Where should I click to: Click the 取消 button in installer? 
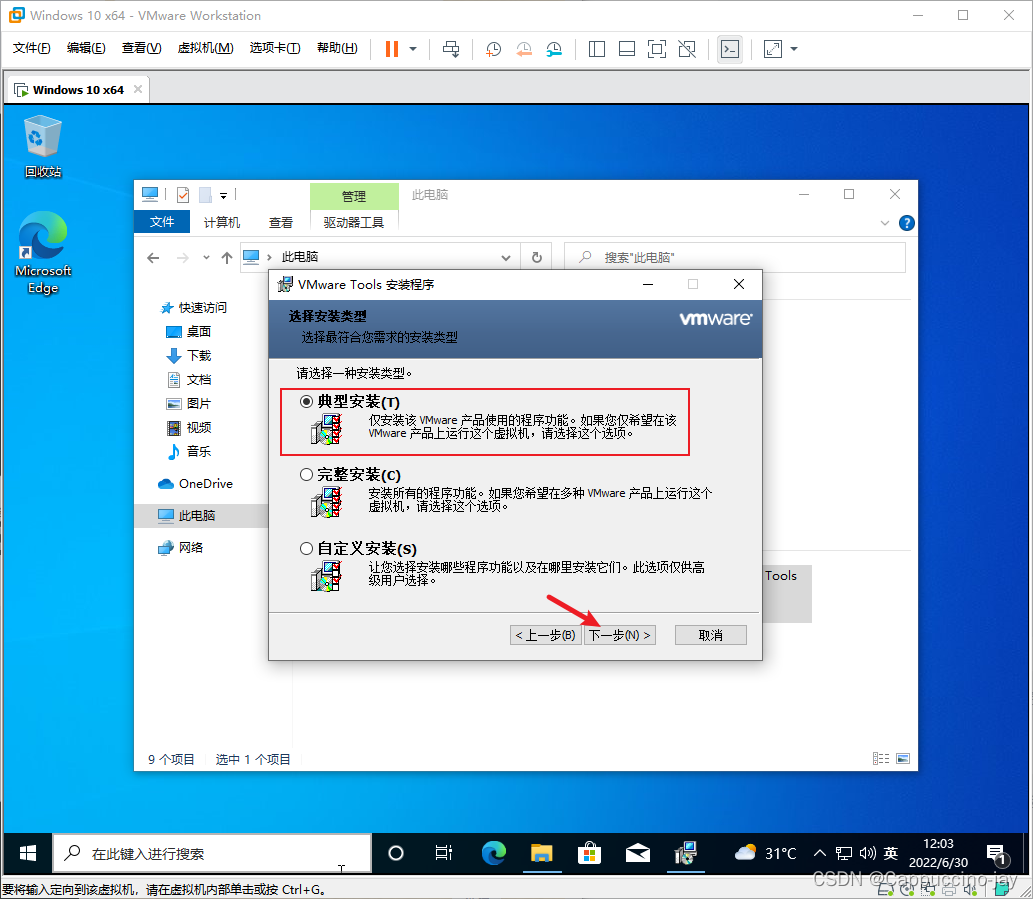pos(710,634)
